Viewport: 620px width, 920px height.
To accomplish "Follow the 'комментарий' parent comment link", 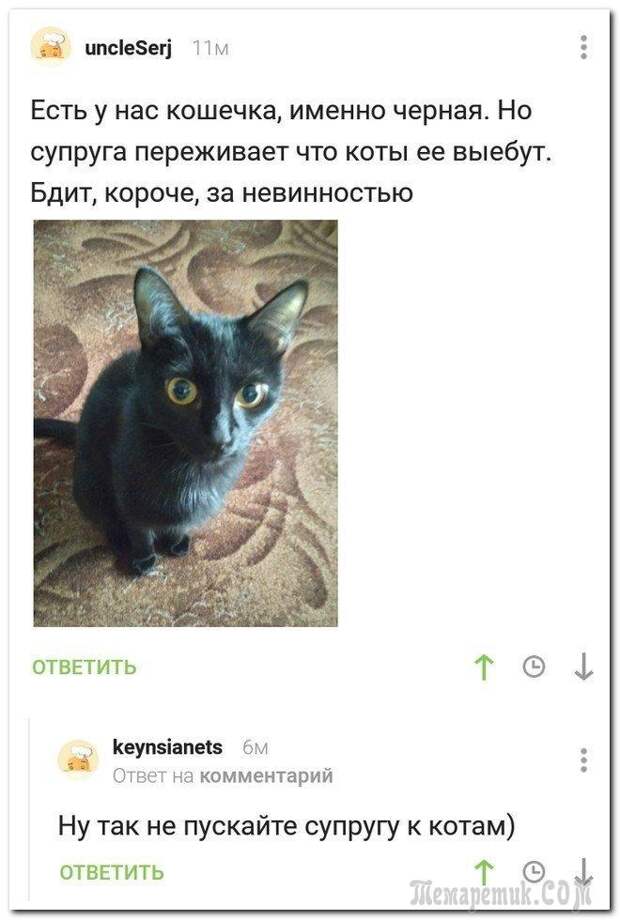I will pyautogui.click(x=266, y=776).
